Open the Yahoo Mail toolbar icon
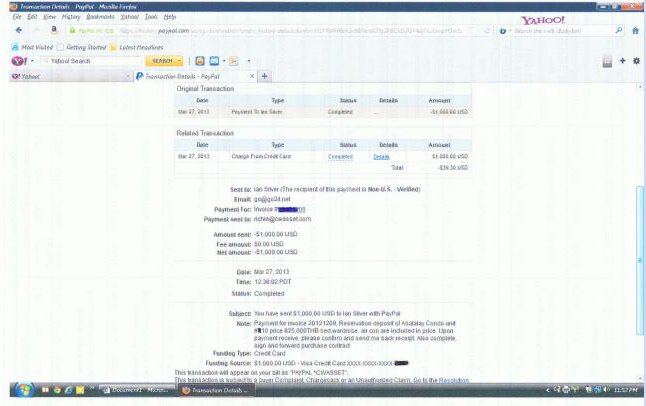The height and width of the screenshot is (406, 646). [x=214, y=61]
